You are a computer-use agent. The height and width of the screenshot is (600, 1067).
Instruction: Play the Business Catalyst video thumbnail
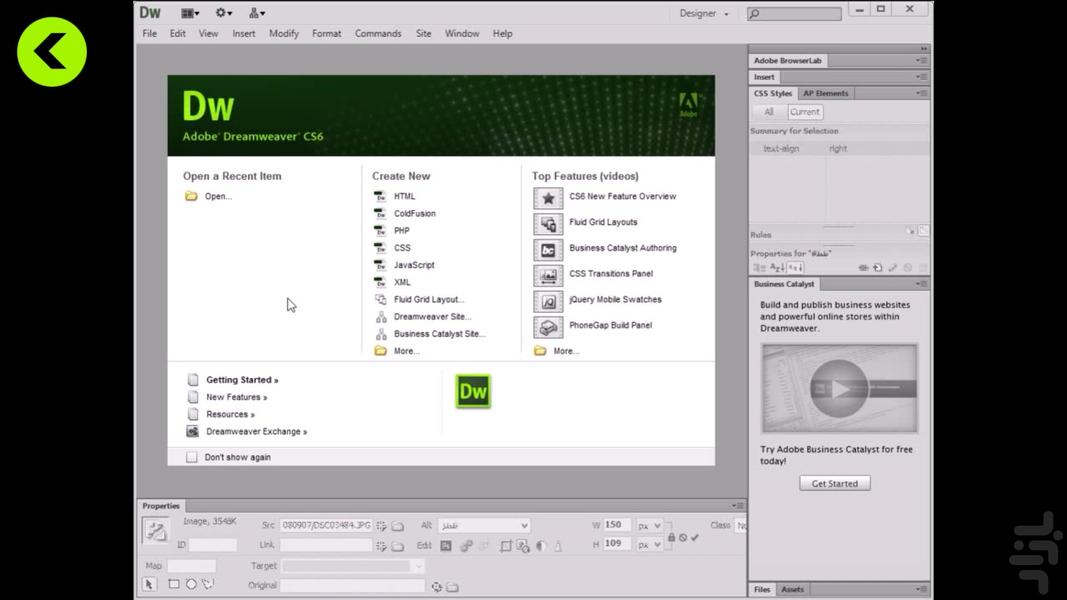(x=839, y=388)
